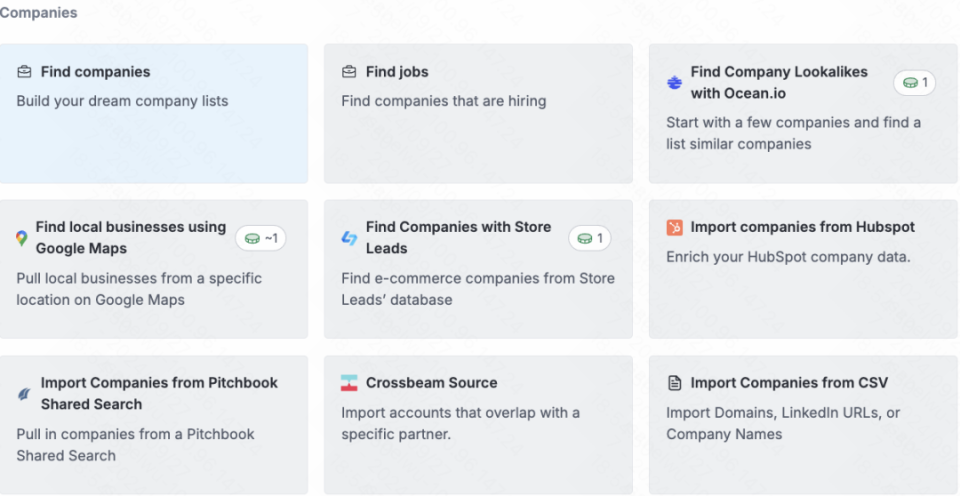
Task: Click the Crossbeam logo icon
Action: 349,383
